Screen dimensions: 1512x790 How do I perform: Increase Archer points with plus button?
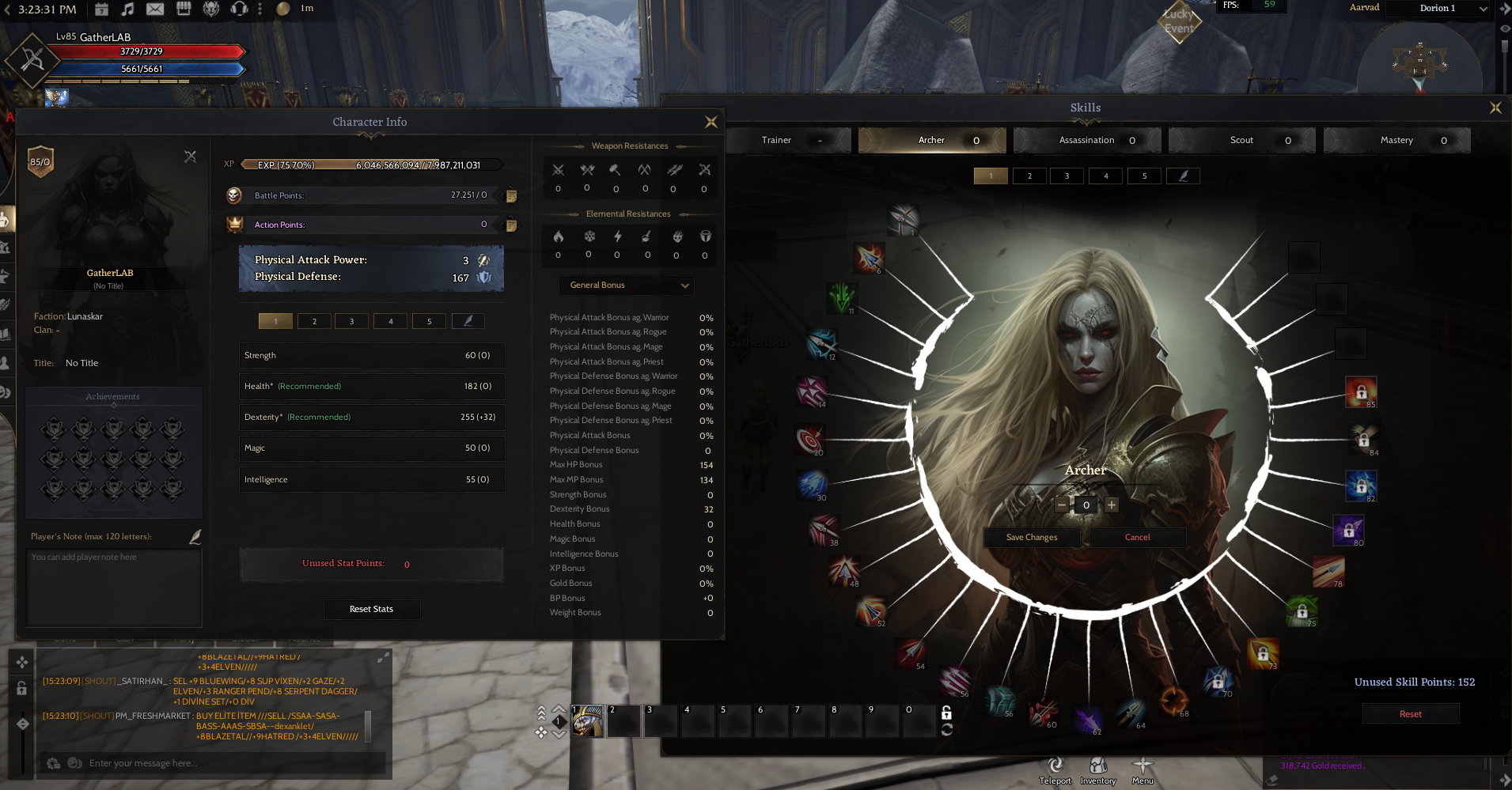pyautogui.click(x=1112, y=505)
